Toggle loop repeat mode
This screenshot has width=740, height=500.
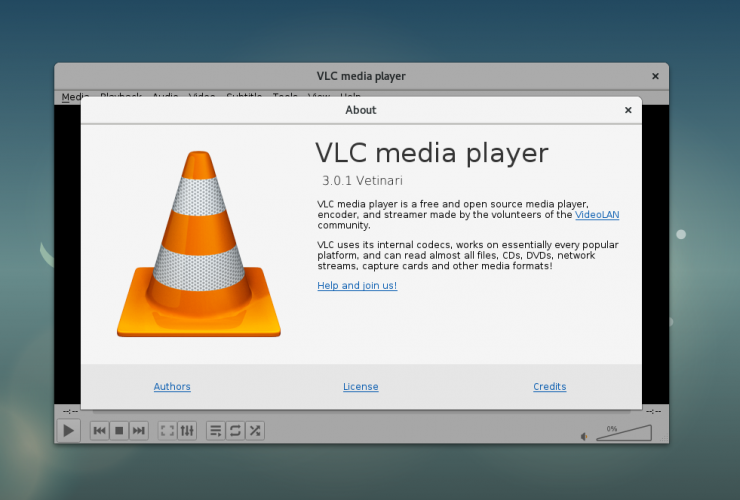pos(235,431)
